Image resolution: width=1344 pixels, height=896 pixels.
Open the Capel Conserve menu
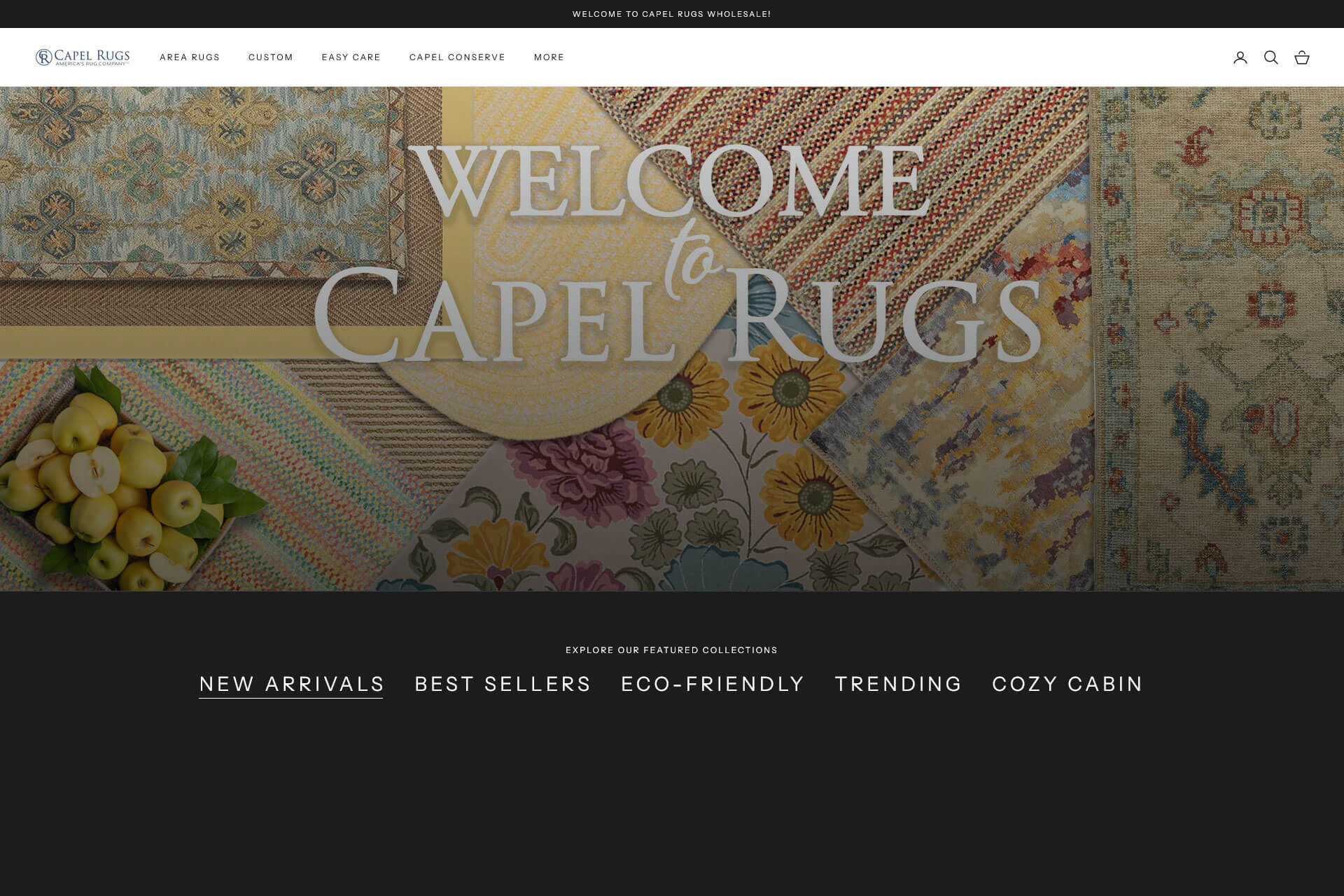(457, 57)
